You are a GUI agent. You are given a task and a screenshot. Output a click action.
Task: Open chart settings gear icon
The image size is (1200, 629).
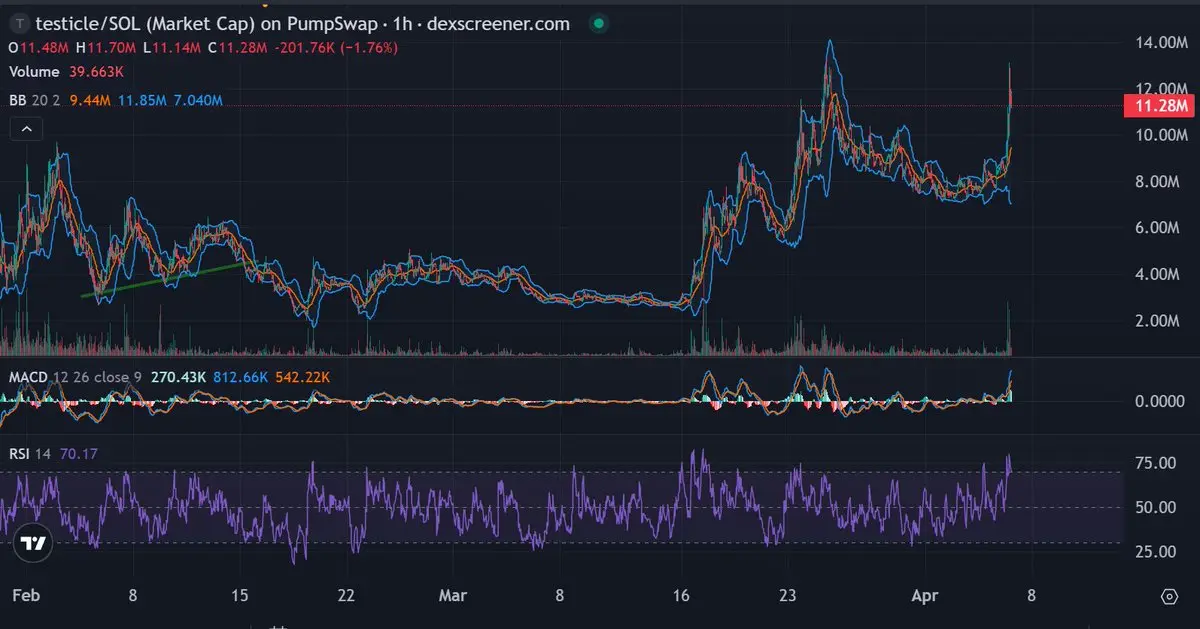pyautogui.click(x=1169, y=596)
